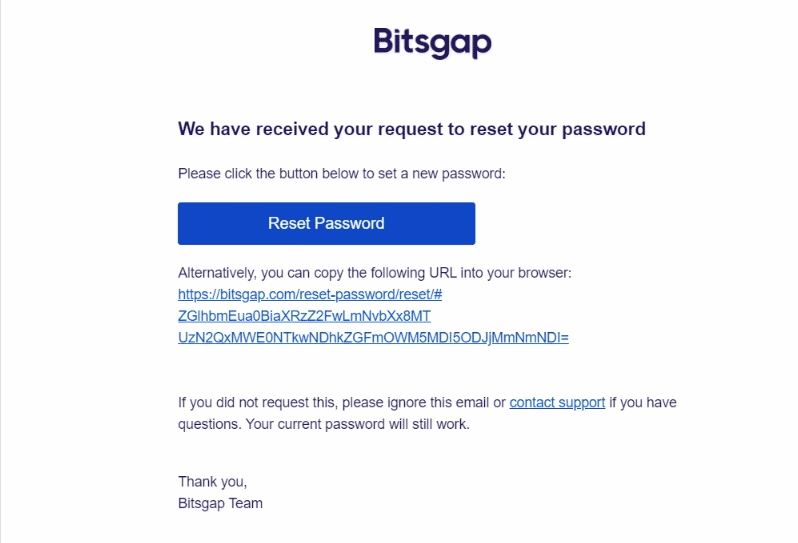Click the URL line starting with UzN2Qx

click(x=373, y=338)
